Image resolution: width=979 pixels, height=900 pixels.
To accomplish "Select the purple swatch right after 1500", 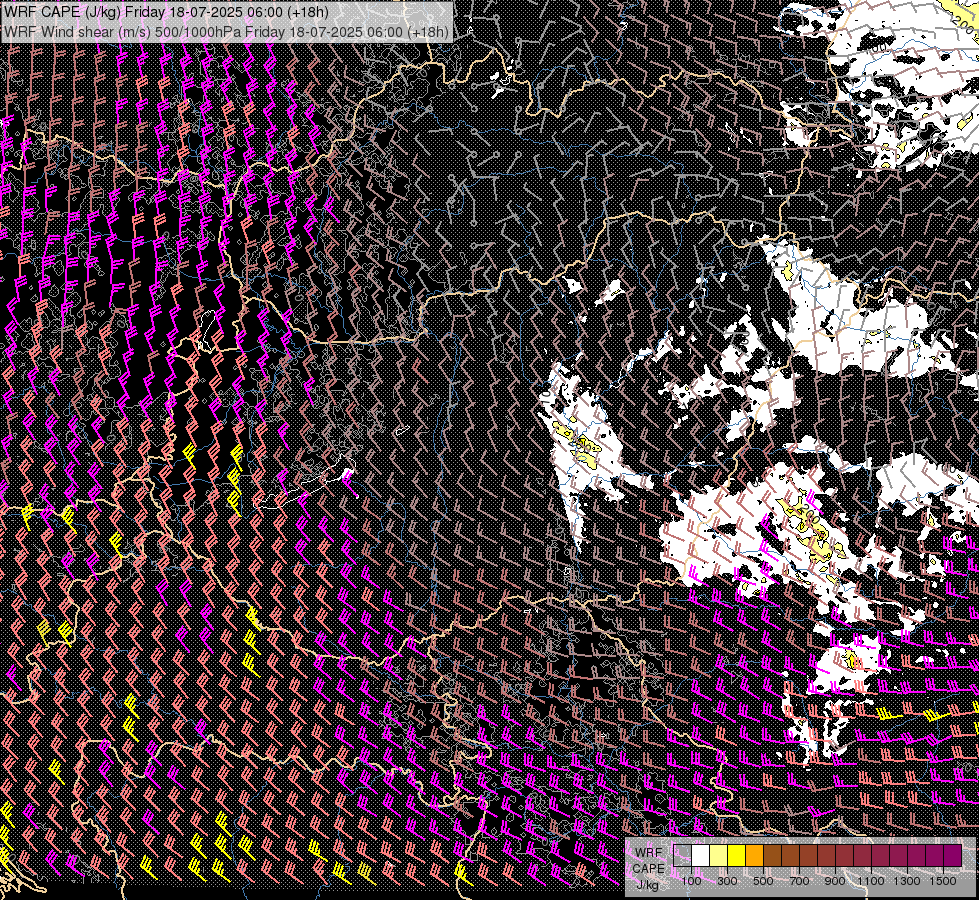I will point(953,855).
